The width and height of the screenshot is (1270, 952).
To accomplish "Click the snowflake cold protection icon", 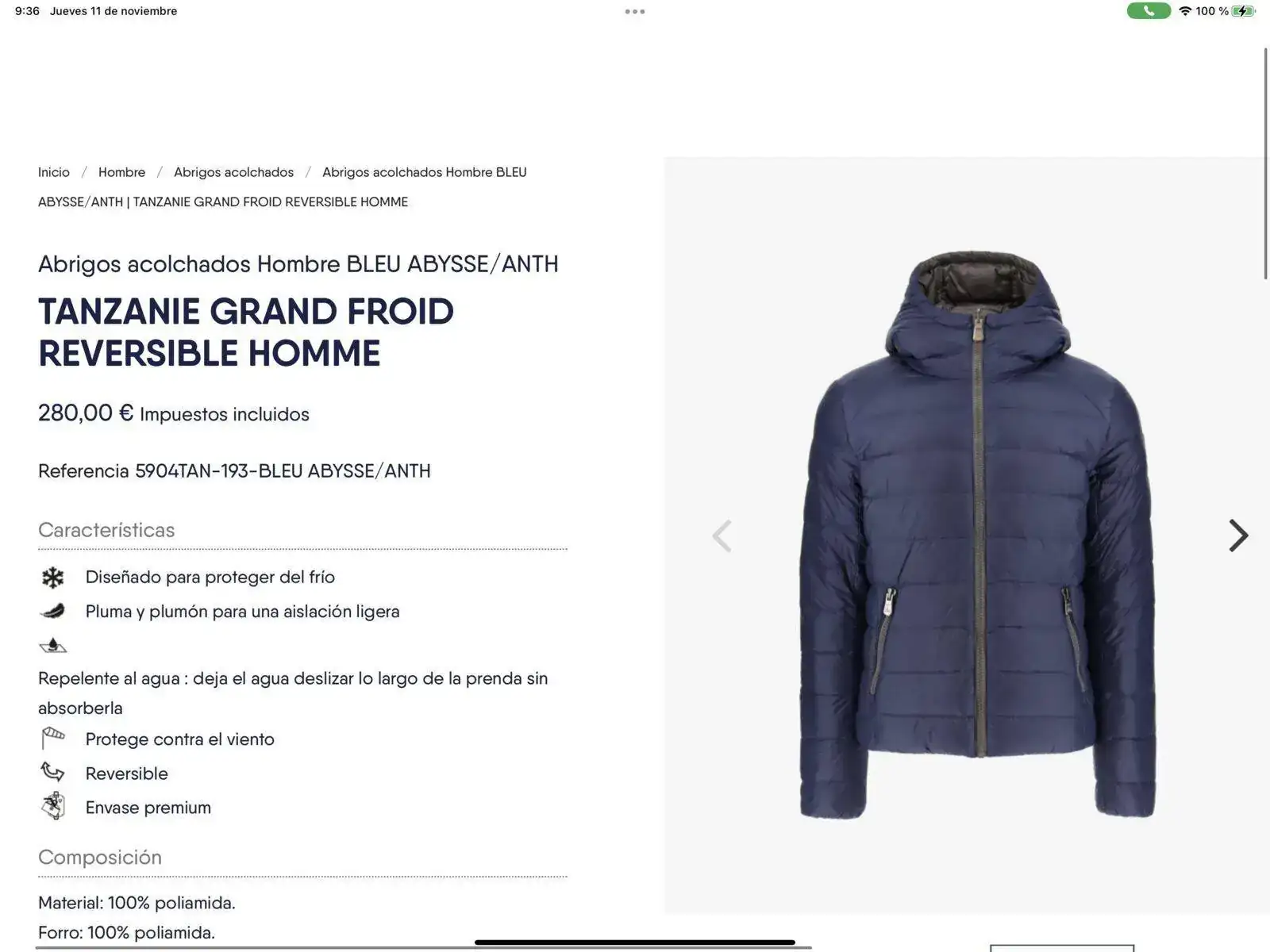I will [53, 578].
